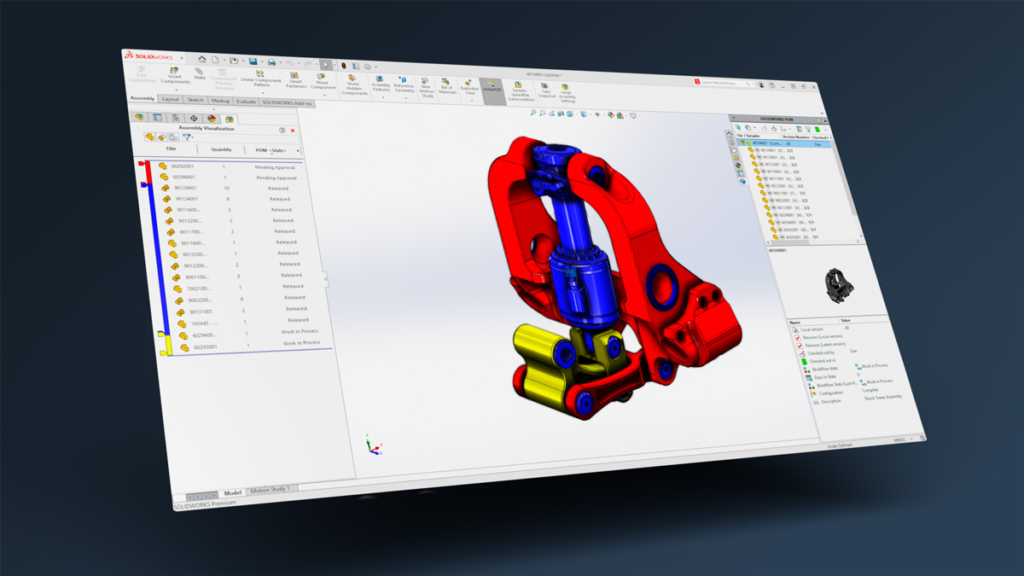Switch to the Evaluate tab
Viewport: 1024px width, 576px height.
point(246,101)
